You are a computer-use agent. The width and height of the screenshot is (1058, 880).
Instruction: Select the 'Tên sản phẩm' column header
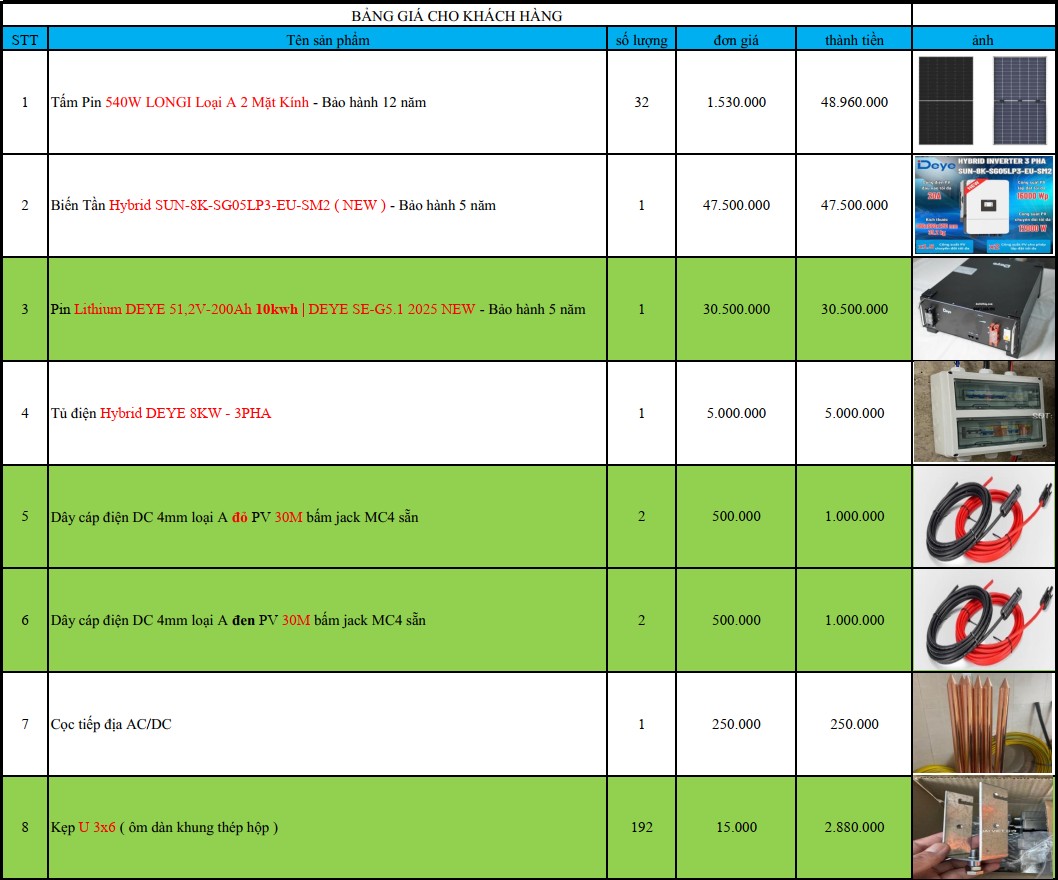328,40
